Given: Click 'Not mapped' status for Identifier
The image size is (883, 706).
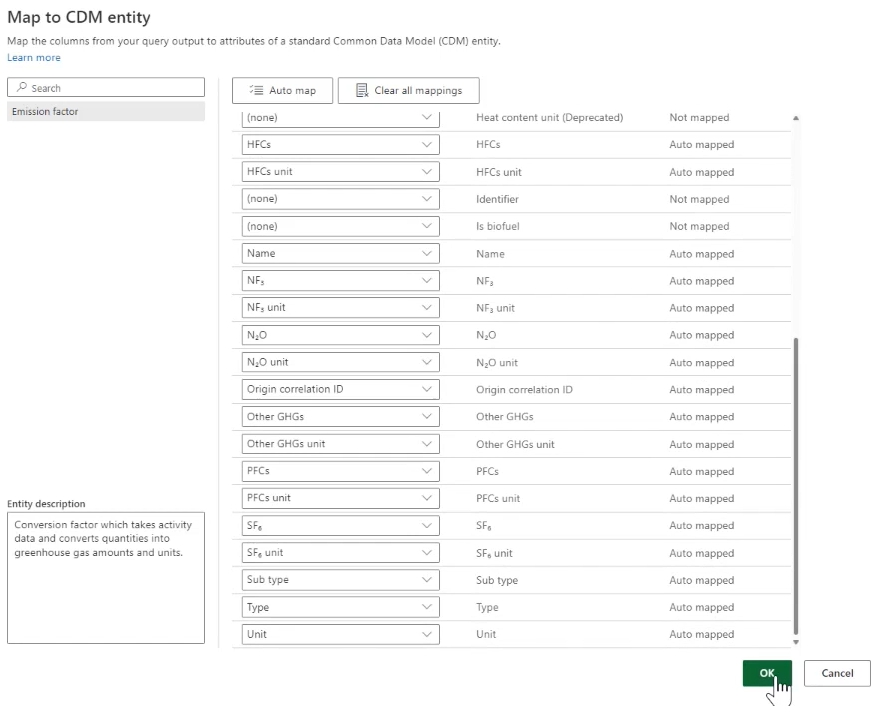Looking at the screenshot, I should click(699, 199).
